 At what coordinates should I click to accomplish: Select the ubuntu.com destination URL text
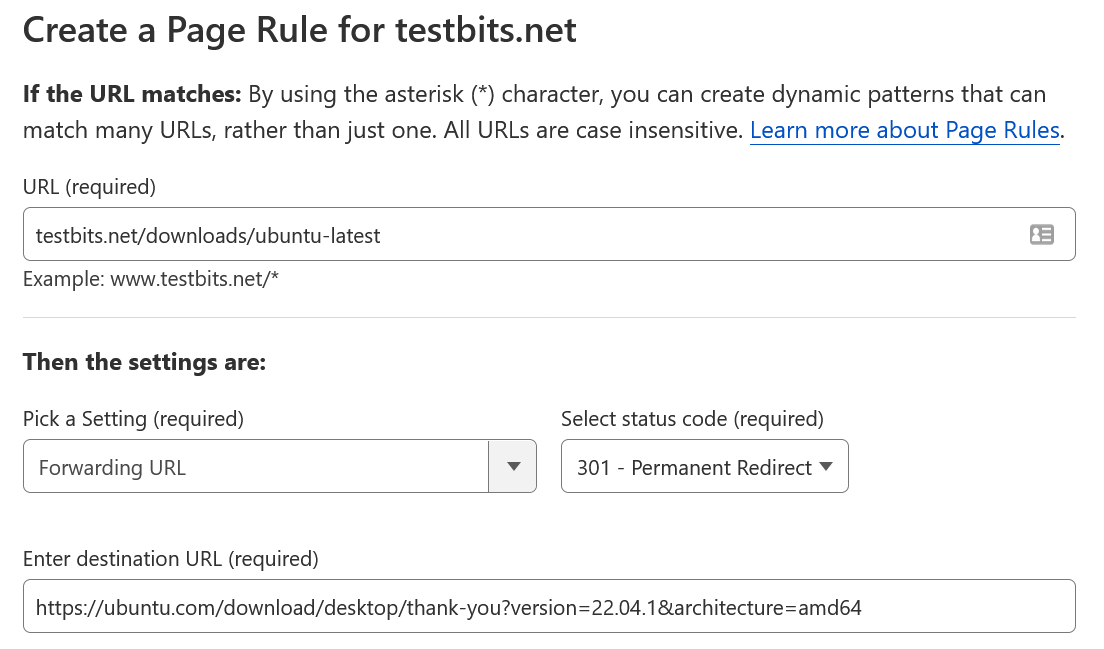tap(447, 606)
